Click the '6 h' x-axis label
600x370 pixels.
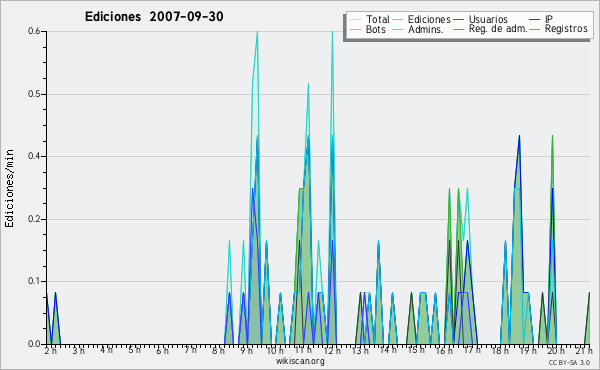[x=162, y=350]
